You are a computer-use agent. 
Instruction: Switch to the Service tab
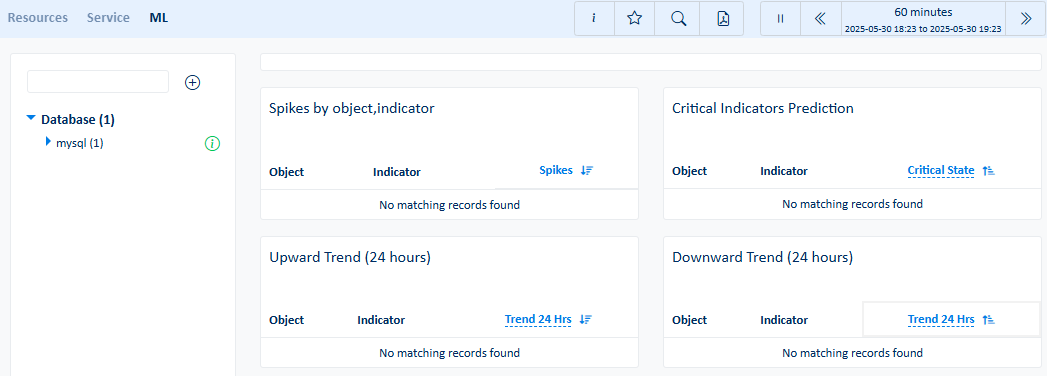pyautogui.click(x=108, y=18)
